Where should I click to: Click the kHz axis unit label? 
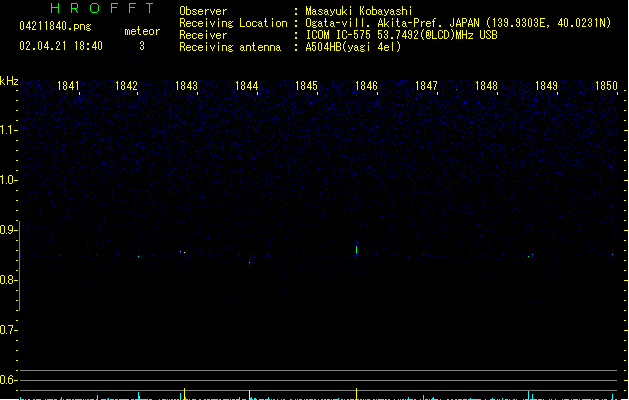click(9, 81)
